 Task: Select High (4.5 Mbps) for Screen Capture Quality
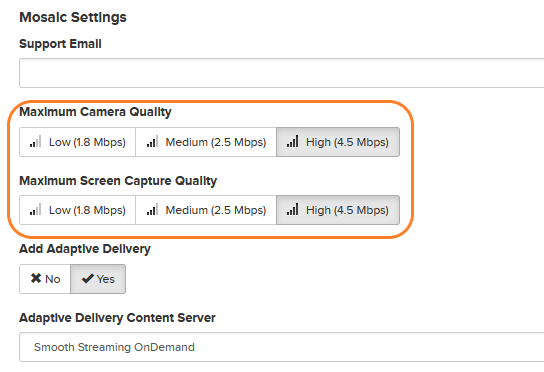(x=338, y=210)
